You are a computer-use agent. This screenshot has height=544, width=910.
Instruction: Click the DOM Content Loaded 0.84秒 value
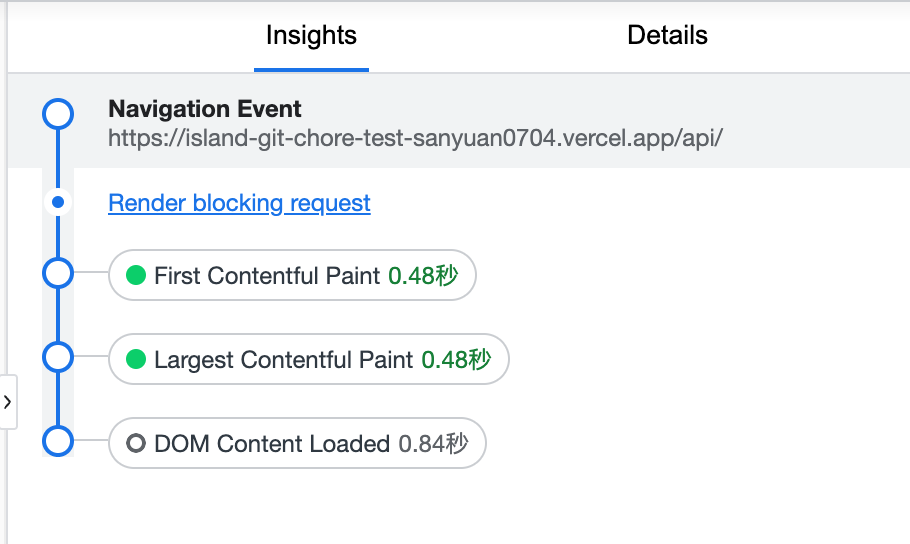coord(433,444)
